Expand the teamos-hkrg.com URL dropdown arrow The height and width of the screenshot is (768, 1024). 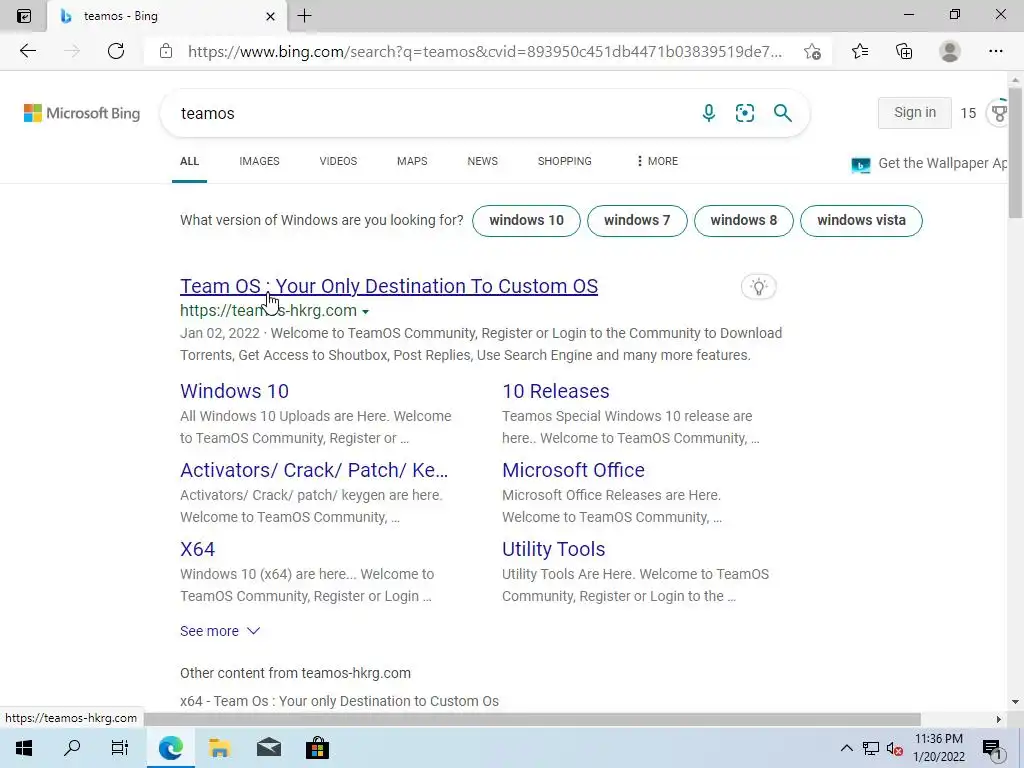[x=365, y=312]
